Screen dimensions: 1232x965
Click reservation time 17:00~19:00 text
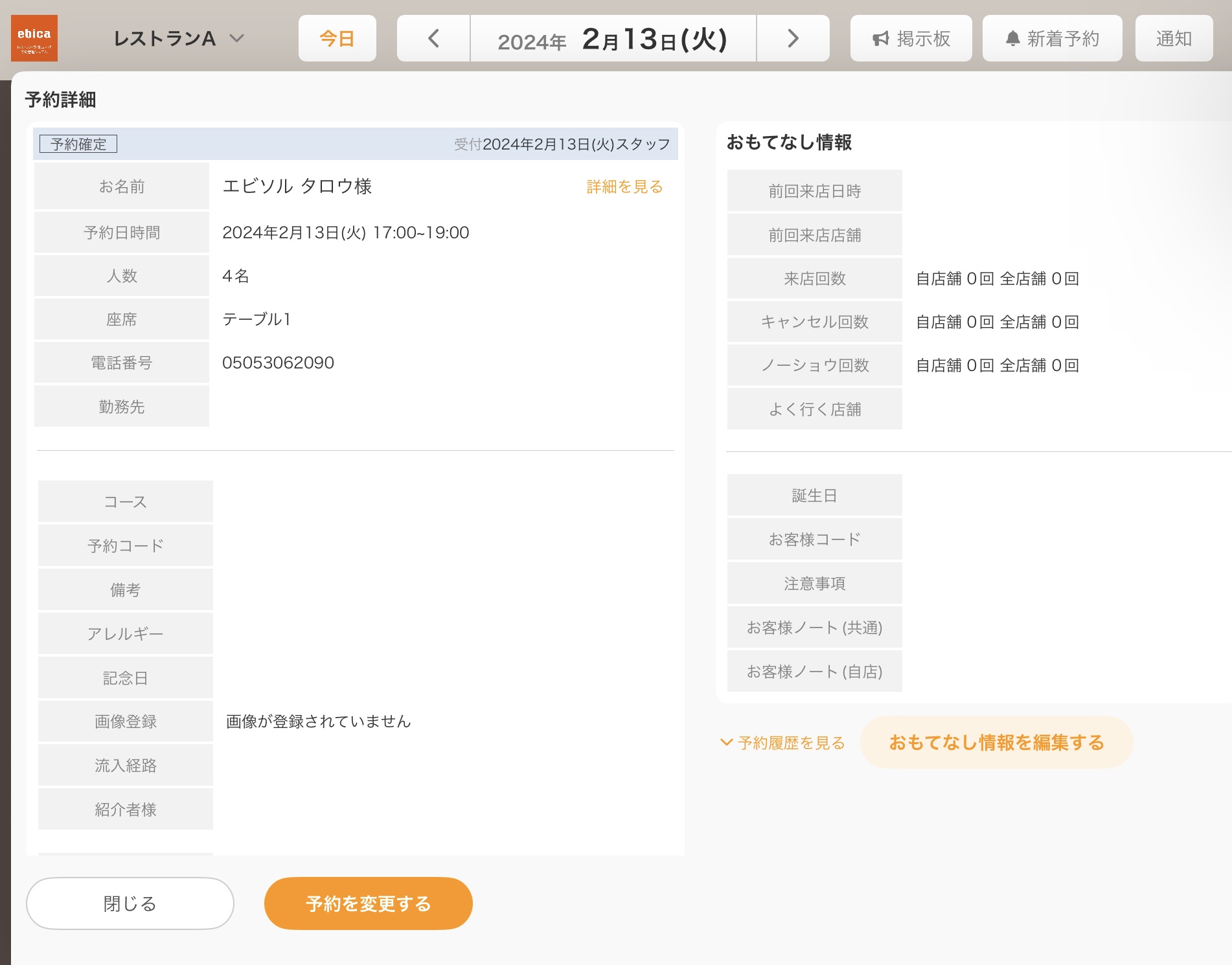[x=421, y=233]
